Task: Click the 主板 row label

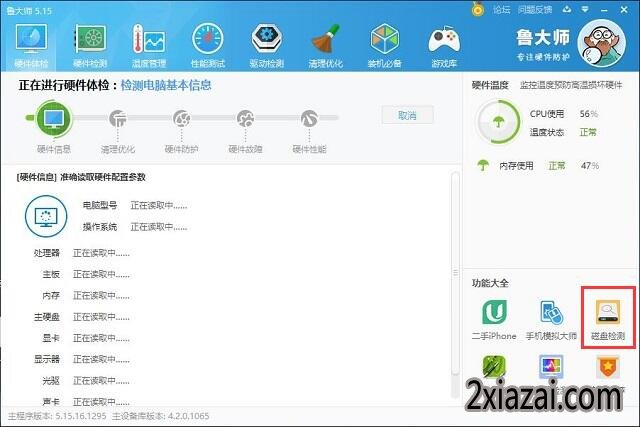Action: click(x=51, y=274)
